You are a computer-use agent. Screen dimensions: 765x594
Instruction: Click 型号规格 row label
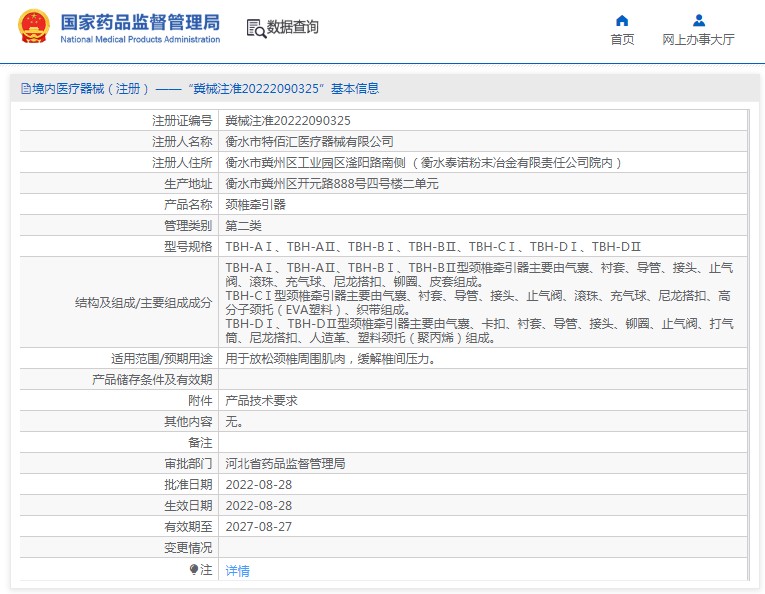coord(188,246)
